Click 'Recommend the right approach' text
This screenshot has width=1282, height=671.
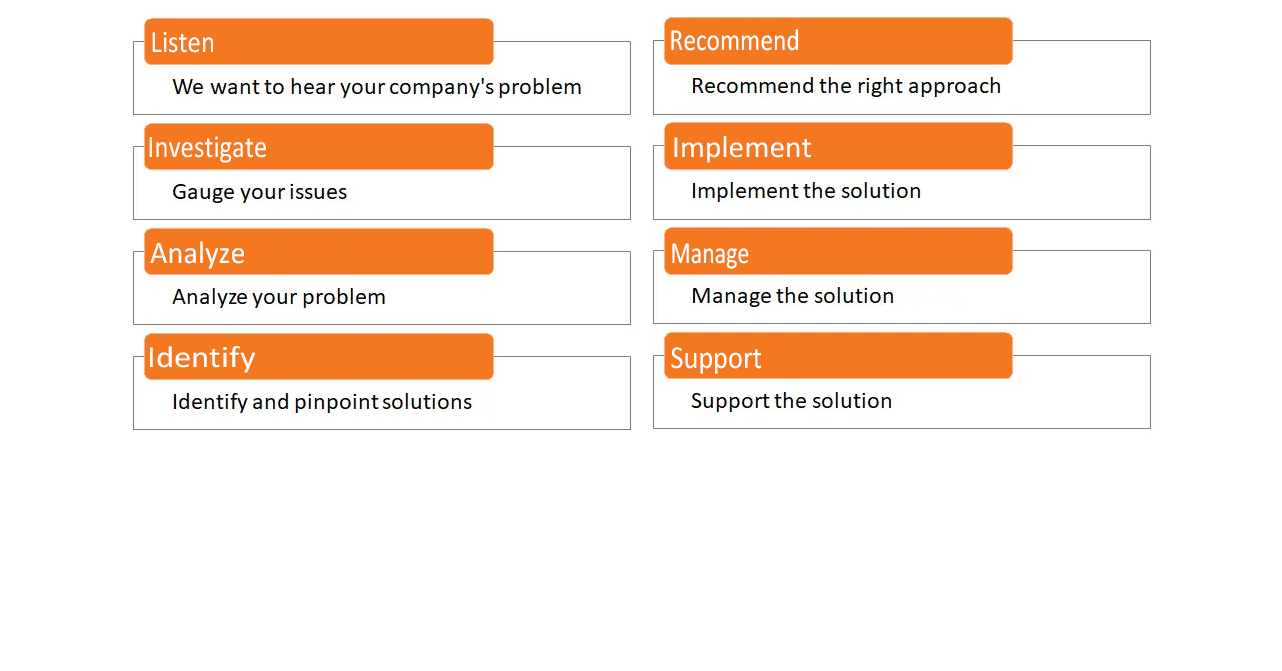(846, 86)
